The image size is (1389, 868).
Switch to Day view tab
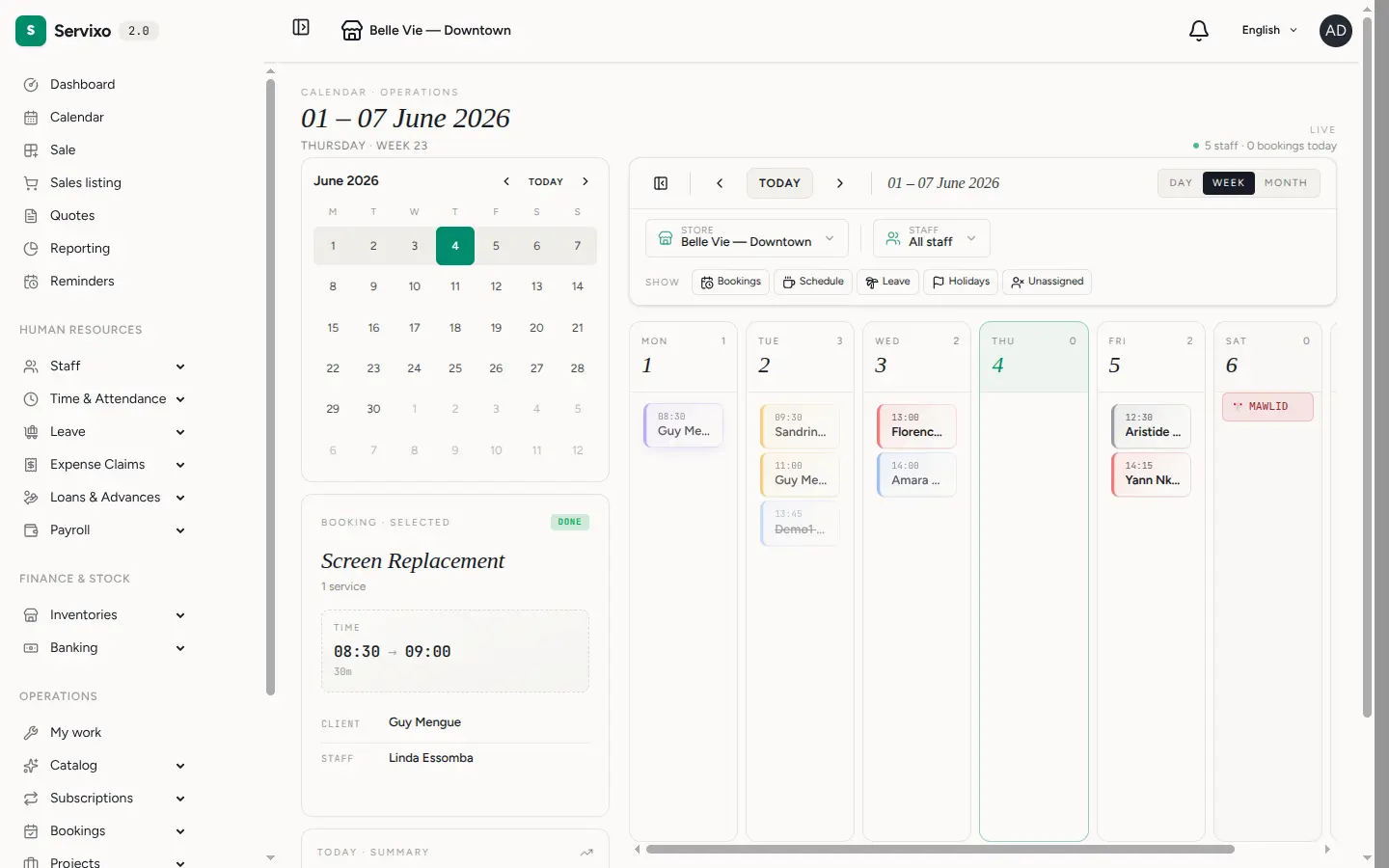(x=1181, y=183)
